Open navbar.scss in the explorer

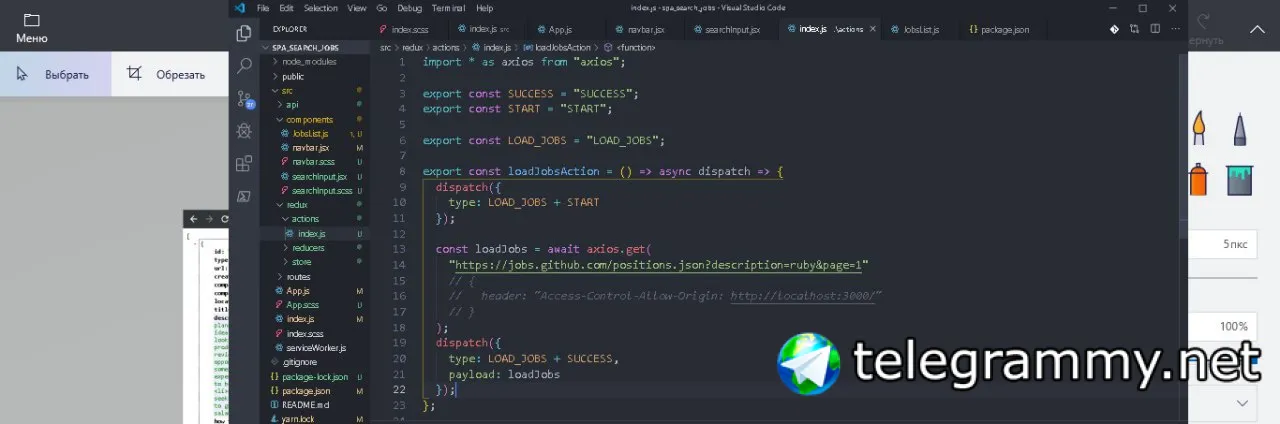(313, 162)
